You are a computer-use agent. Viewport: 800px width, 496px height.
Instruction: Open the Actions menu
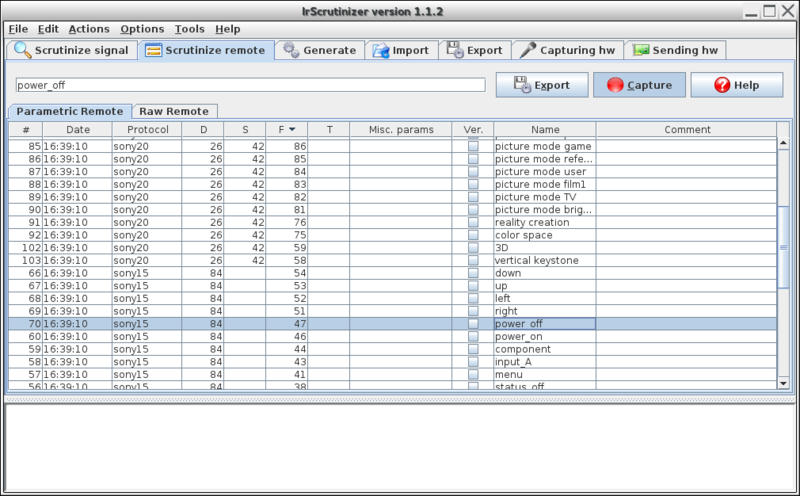click(89, 29)
